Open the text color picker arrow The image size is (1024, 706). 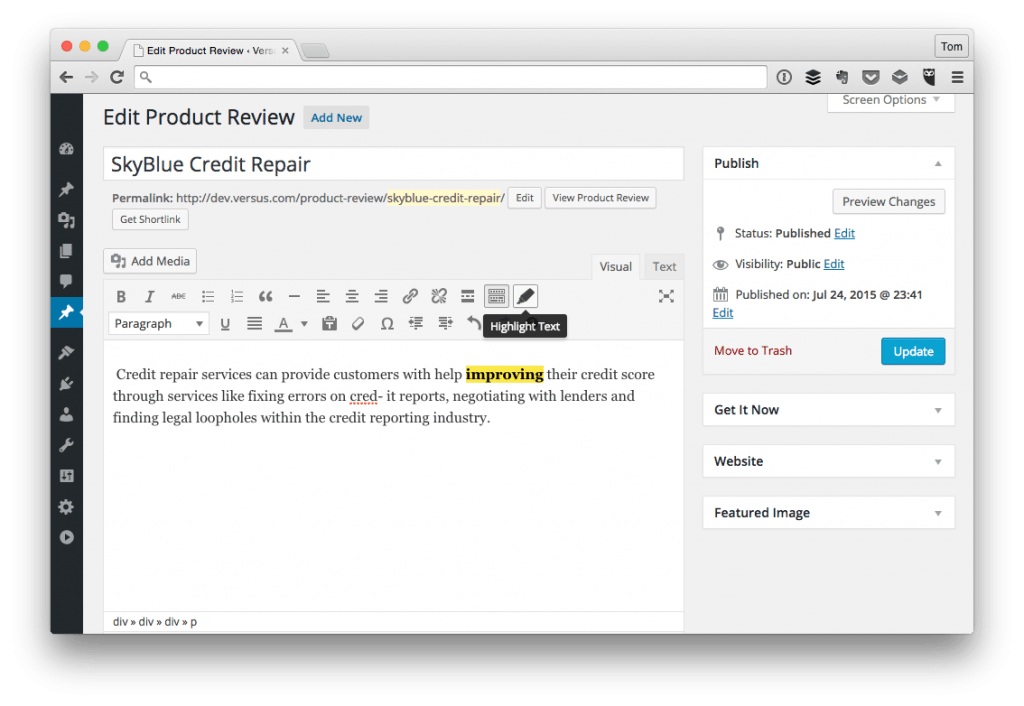(304, 323)
